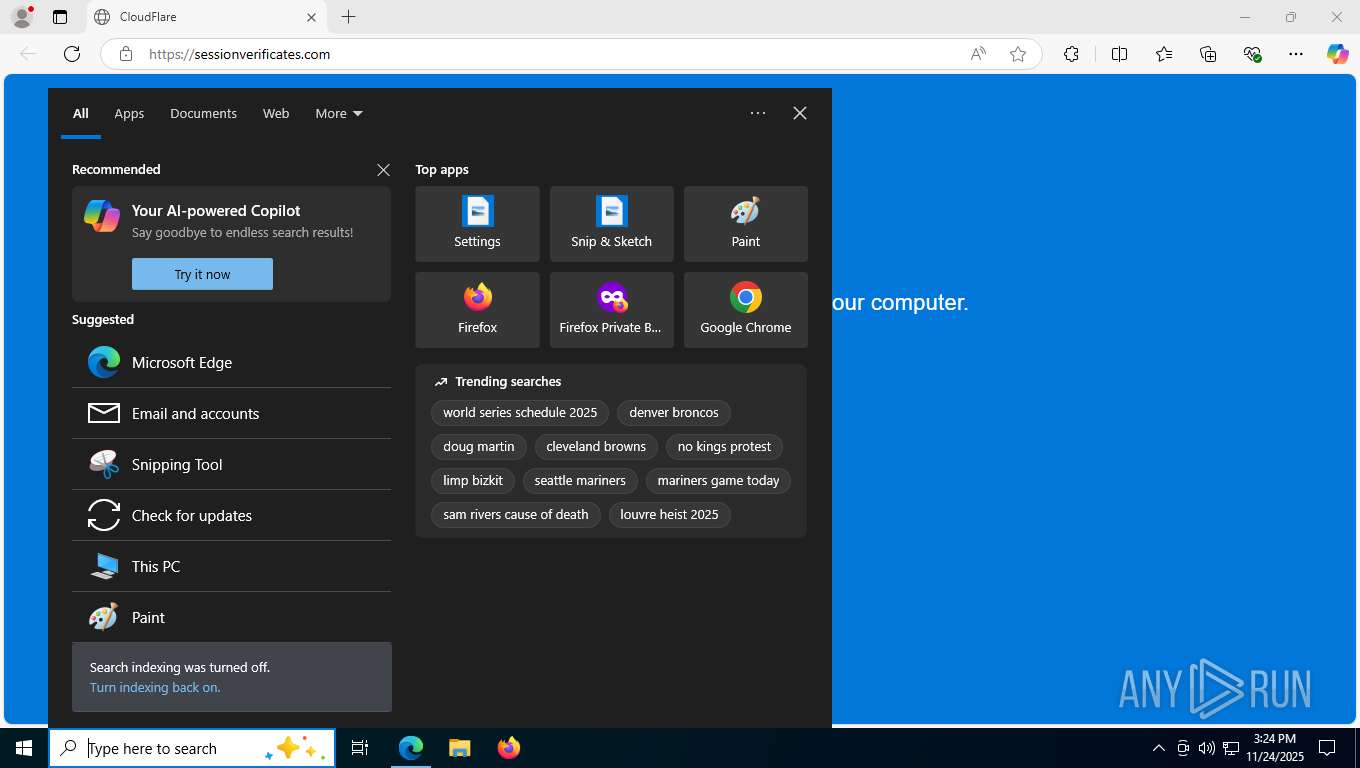Open search panel options ellipsis
1360x768 pixels.
[758, 113]
